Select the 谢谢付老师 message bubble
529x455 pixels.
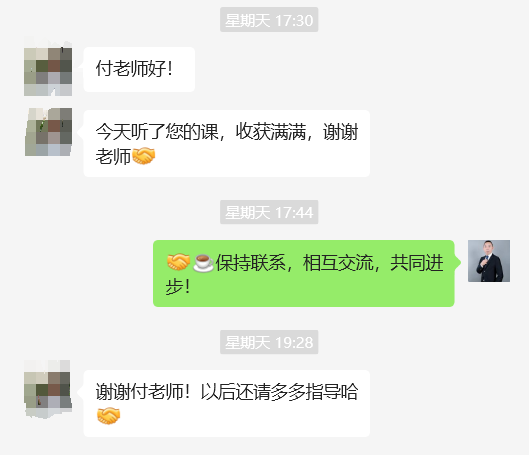(x=227, y=403)
